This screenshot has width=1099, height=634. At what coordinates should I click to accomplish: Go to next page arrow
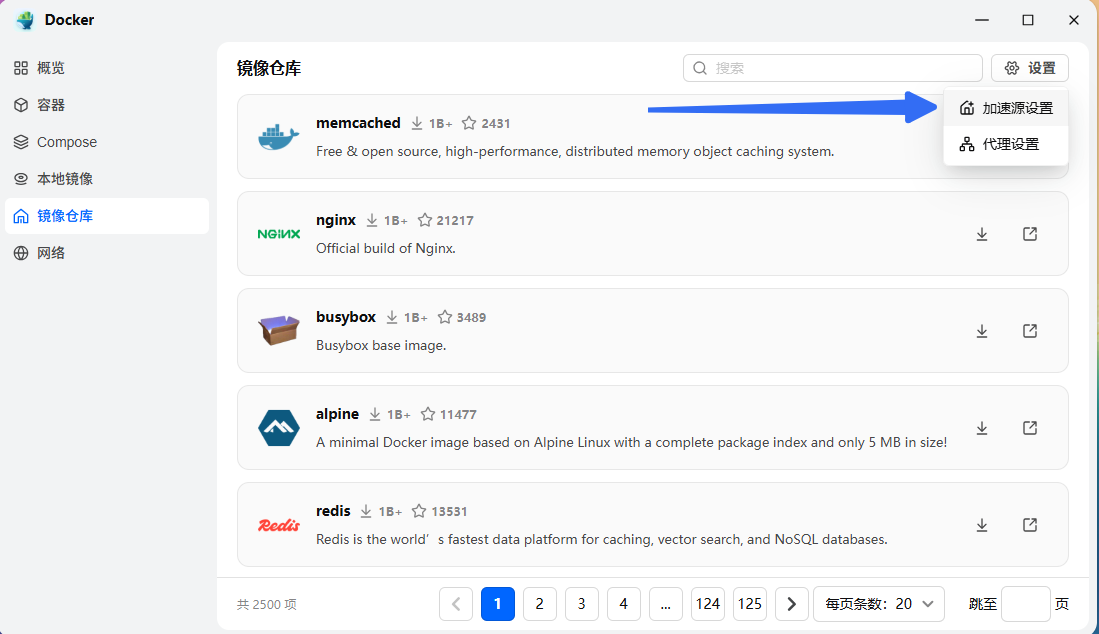792,604
